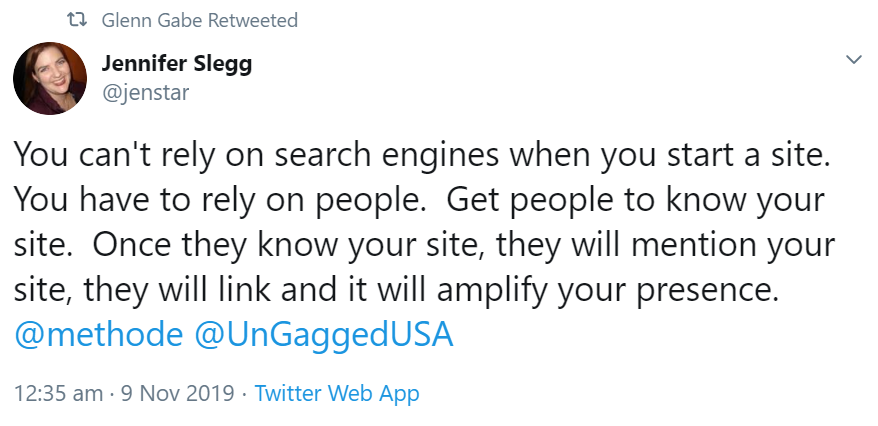
Task: Expand the tweet options chevron
Action: click(854, 61)
